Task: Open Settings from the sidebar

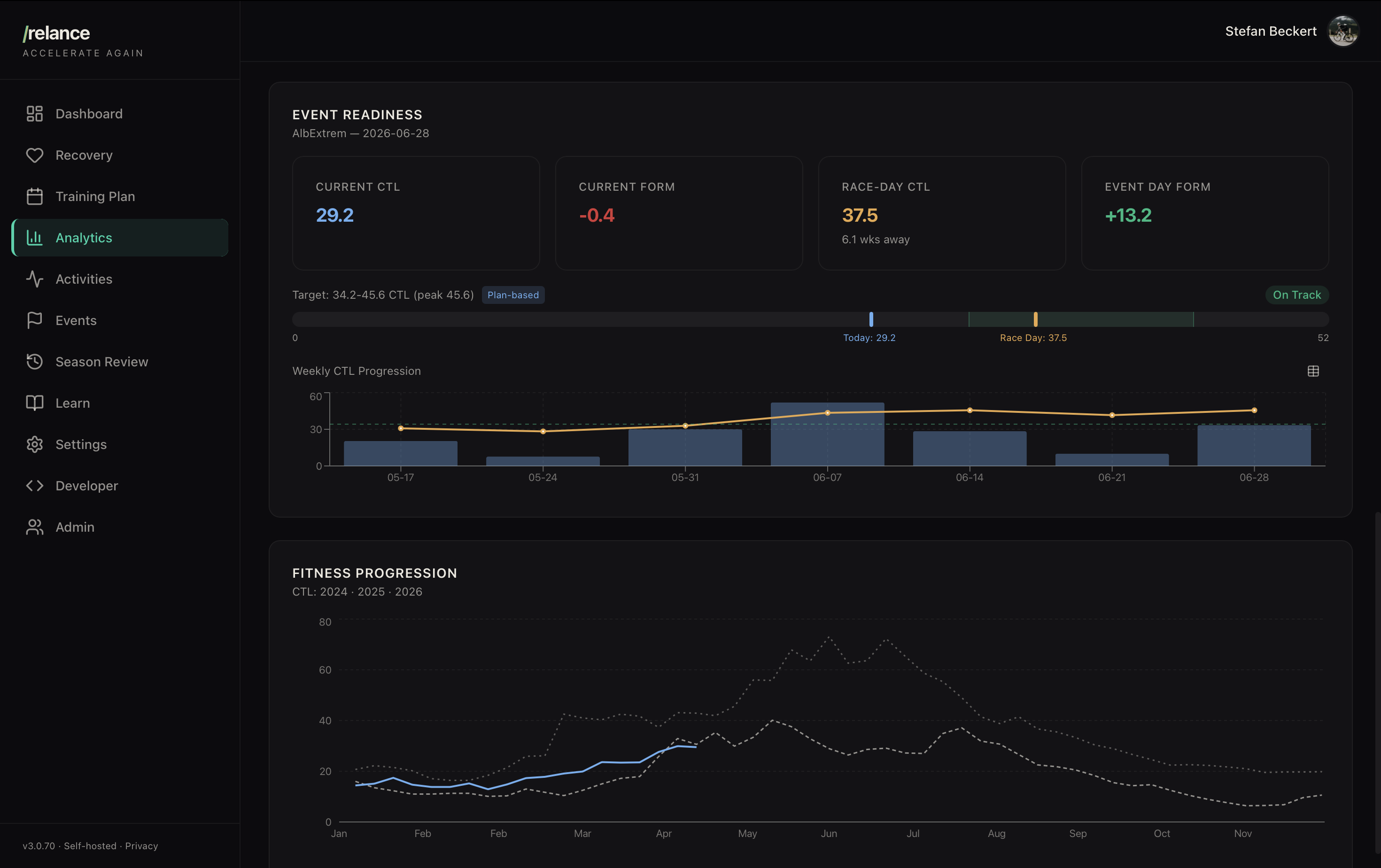Action: (x=120, y=444)
